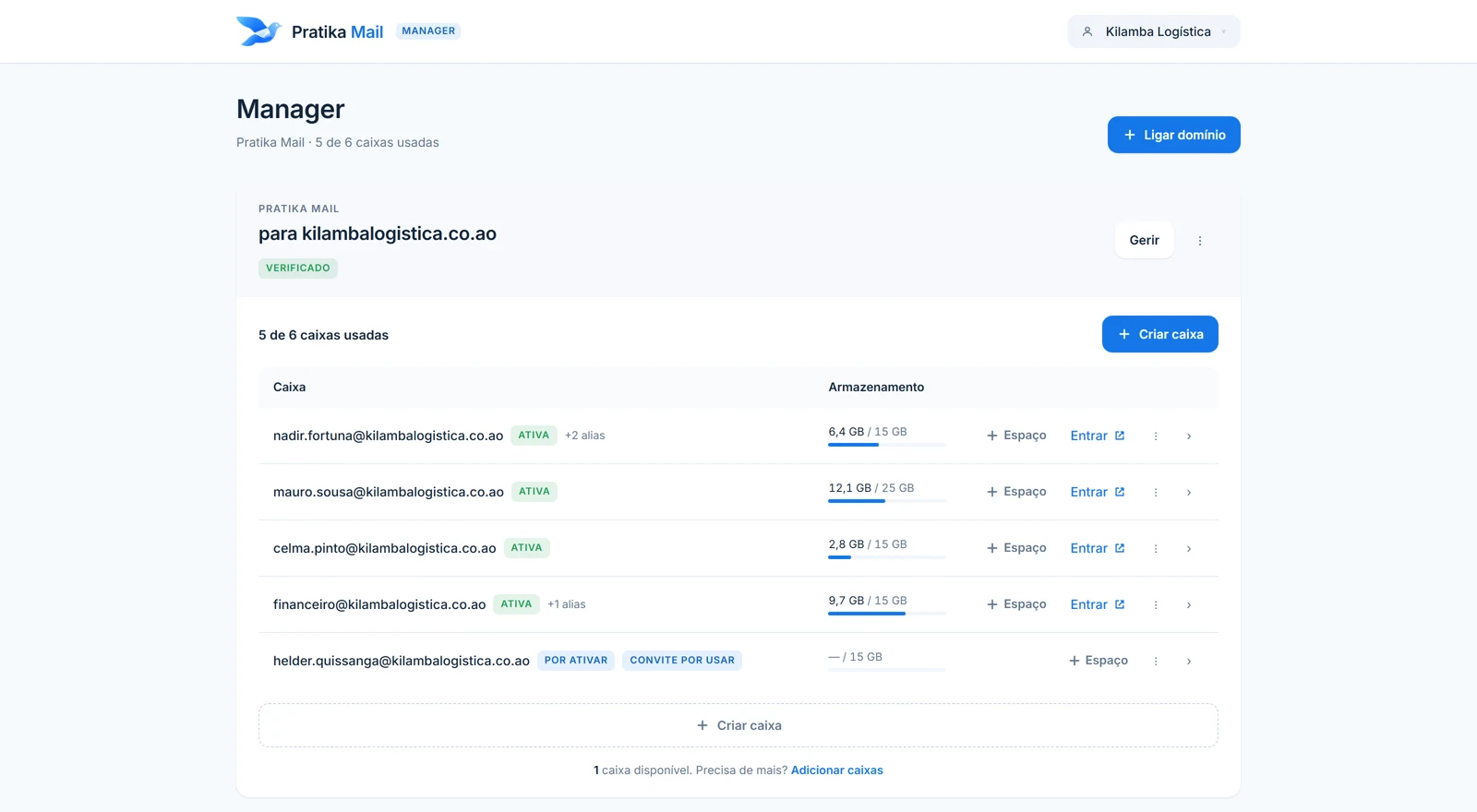Add space for helder.quissanga mailbox

[x=1099, y=661]
